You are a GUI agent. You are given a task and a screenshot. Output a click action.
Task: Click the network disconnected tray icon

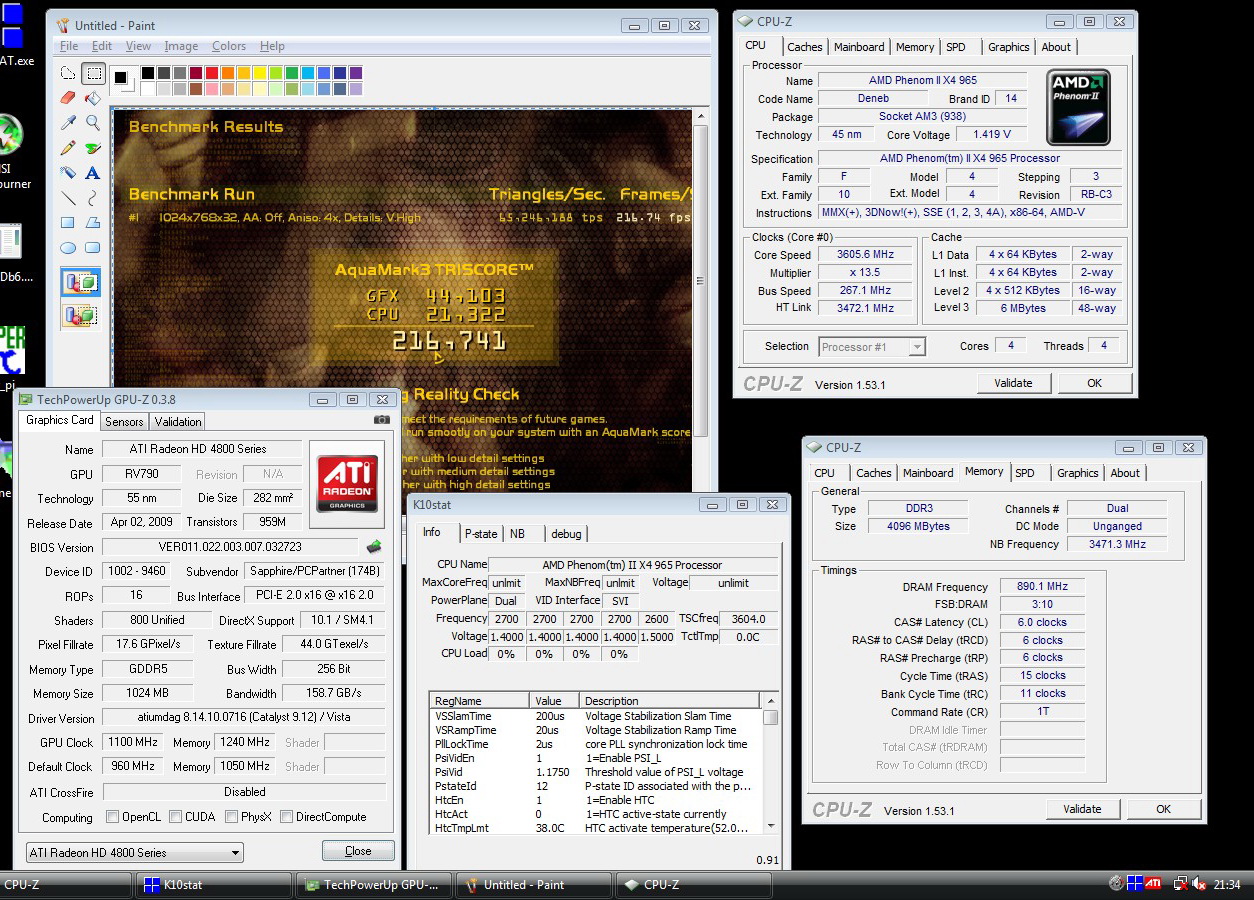pyautogui.click(x=1180, y=884)
